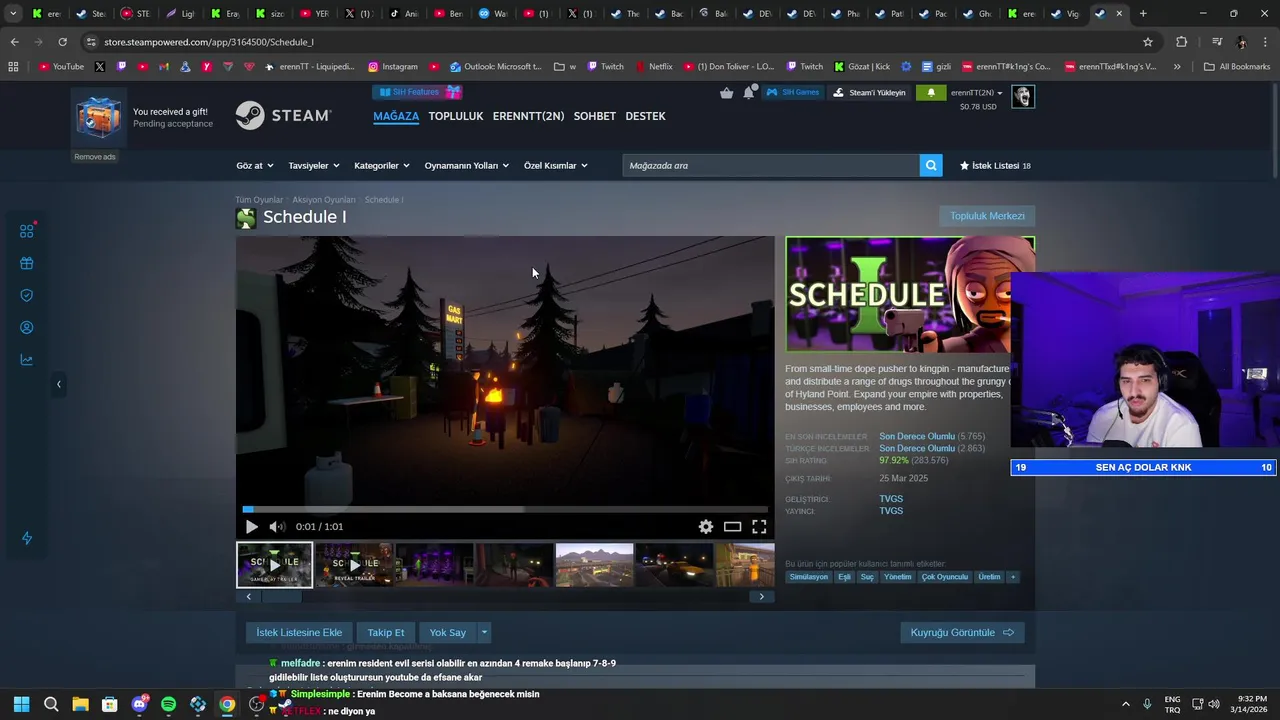Open the tab search dropdown in Chrome
Screen dimensions: 1280x720
13,13
